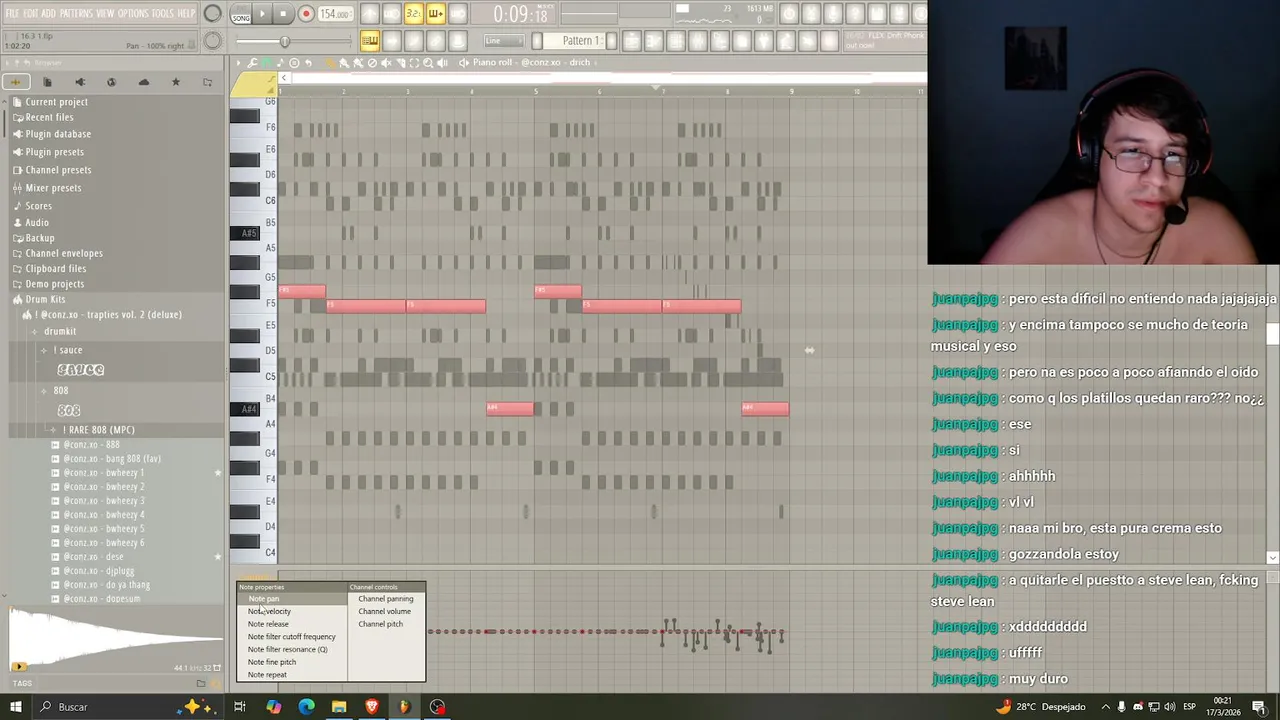Toggle favorite star on dese sample
This screenshot has width=1280, height=720.
pyautogui.click(x=218, y=557)
